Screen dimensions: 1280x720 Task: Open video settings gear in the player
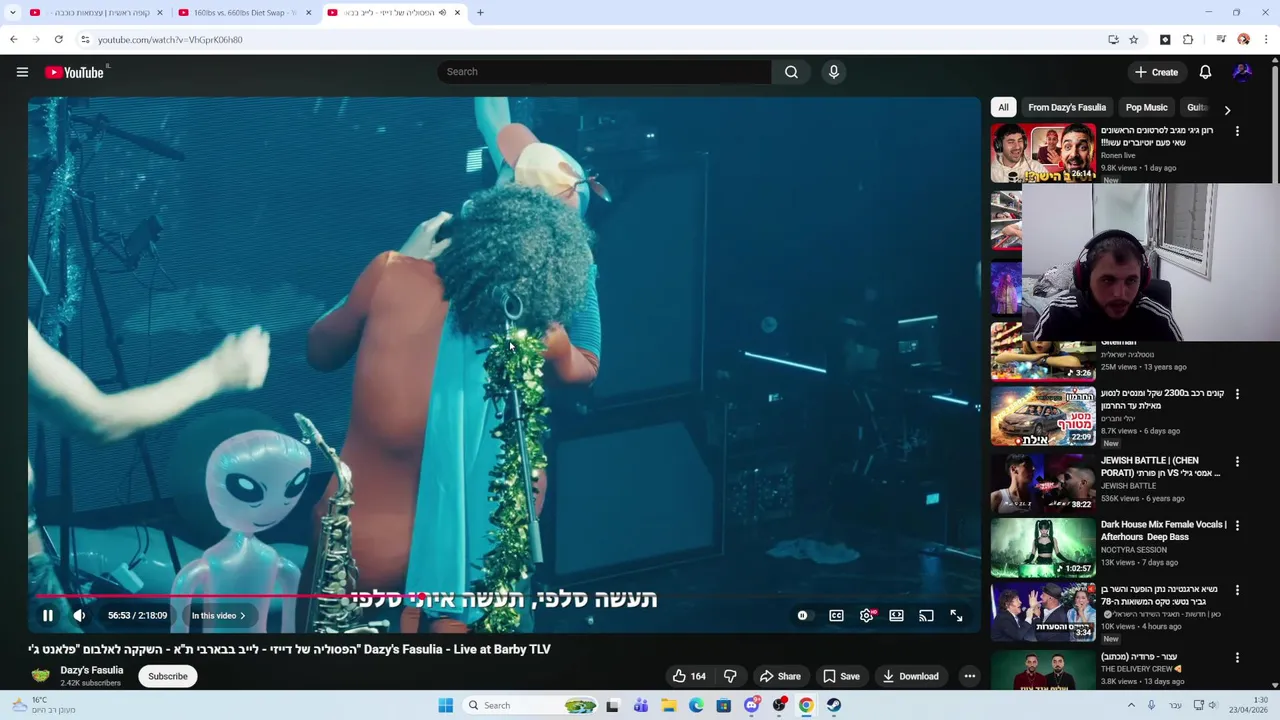tap(867, 616)
